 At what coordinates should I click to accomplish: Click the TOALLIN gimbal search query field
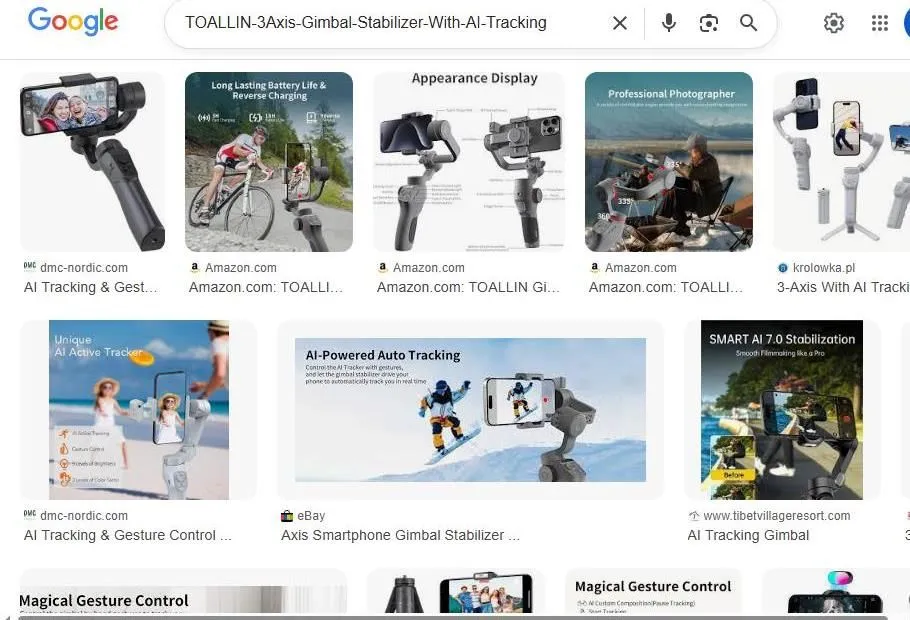(366, 23)
